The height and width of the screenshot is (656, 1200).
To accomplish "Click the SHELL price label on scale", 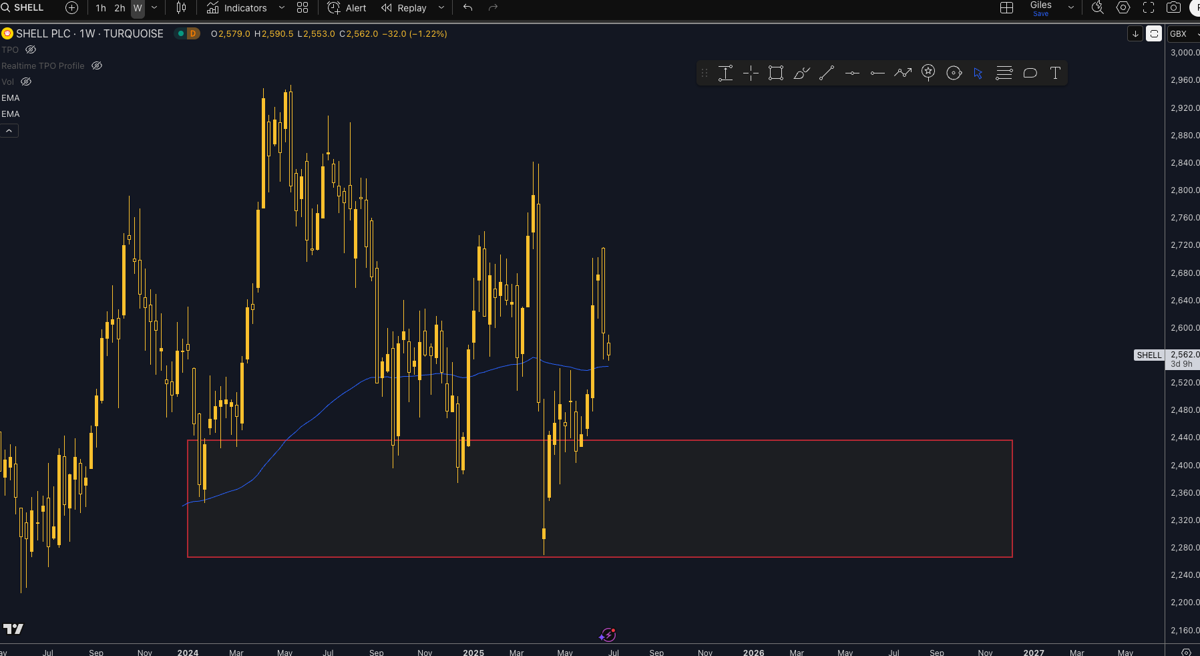I will tap(1149, 355).
